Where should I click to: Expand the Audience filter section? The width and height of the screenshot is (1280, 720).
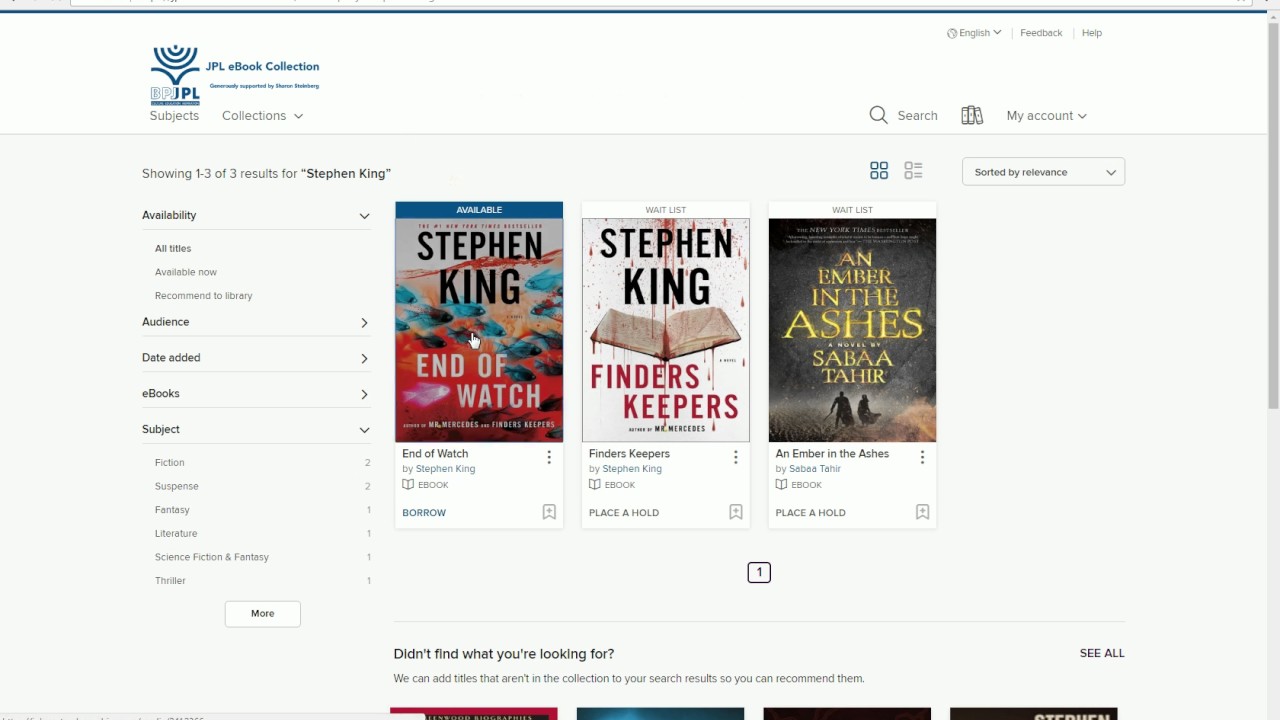coord(256,322)
